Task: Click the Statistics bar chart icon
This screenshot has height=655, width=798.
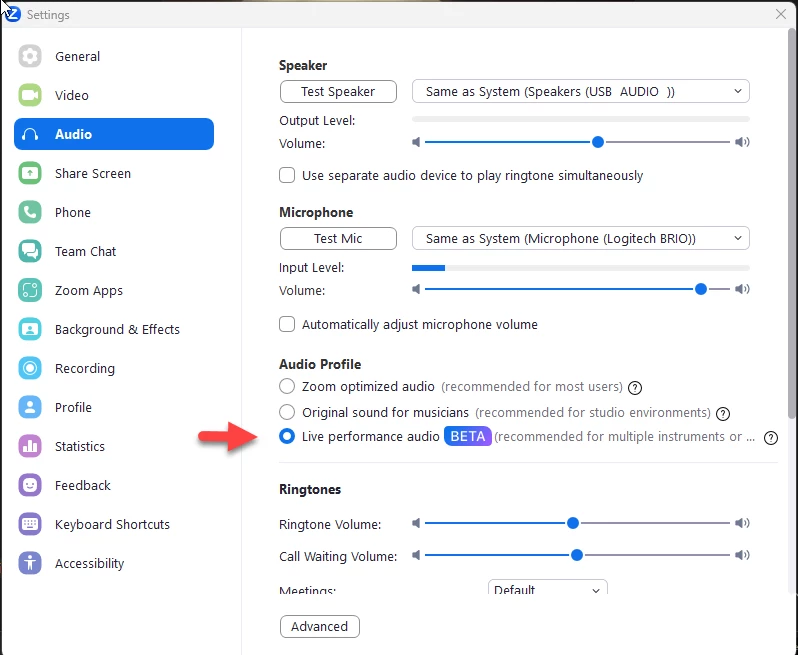Action: [30, 446]
